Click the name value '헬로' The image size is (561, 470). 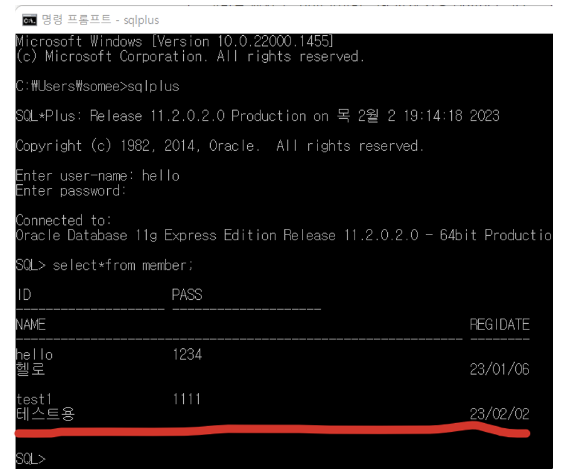pos(31,369)
